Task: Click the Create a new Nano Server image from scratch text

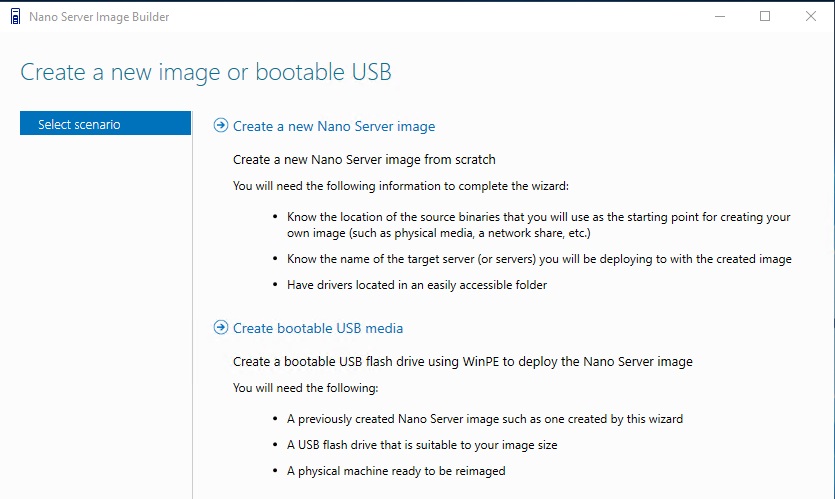Action: click(x=364, y=159)
